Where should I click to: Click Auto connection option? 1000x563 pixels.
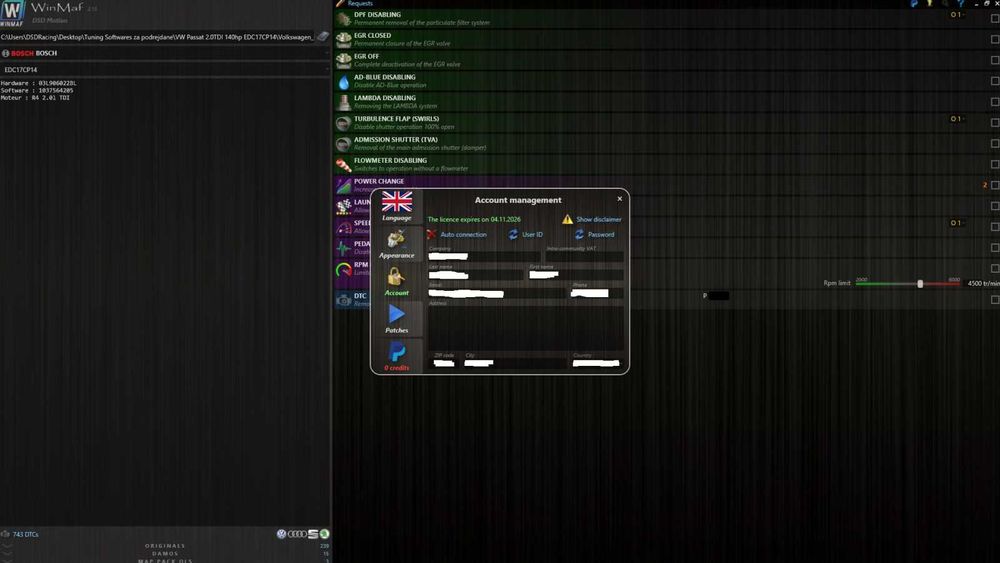click(x=463, y=235)
